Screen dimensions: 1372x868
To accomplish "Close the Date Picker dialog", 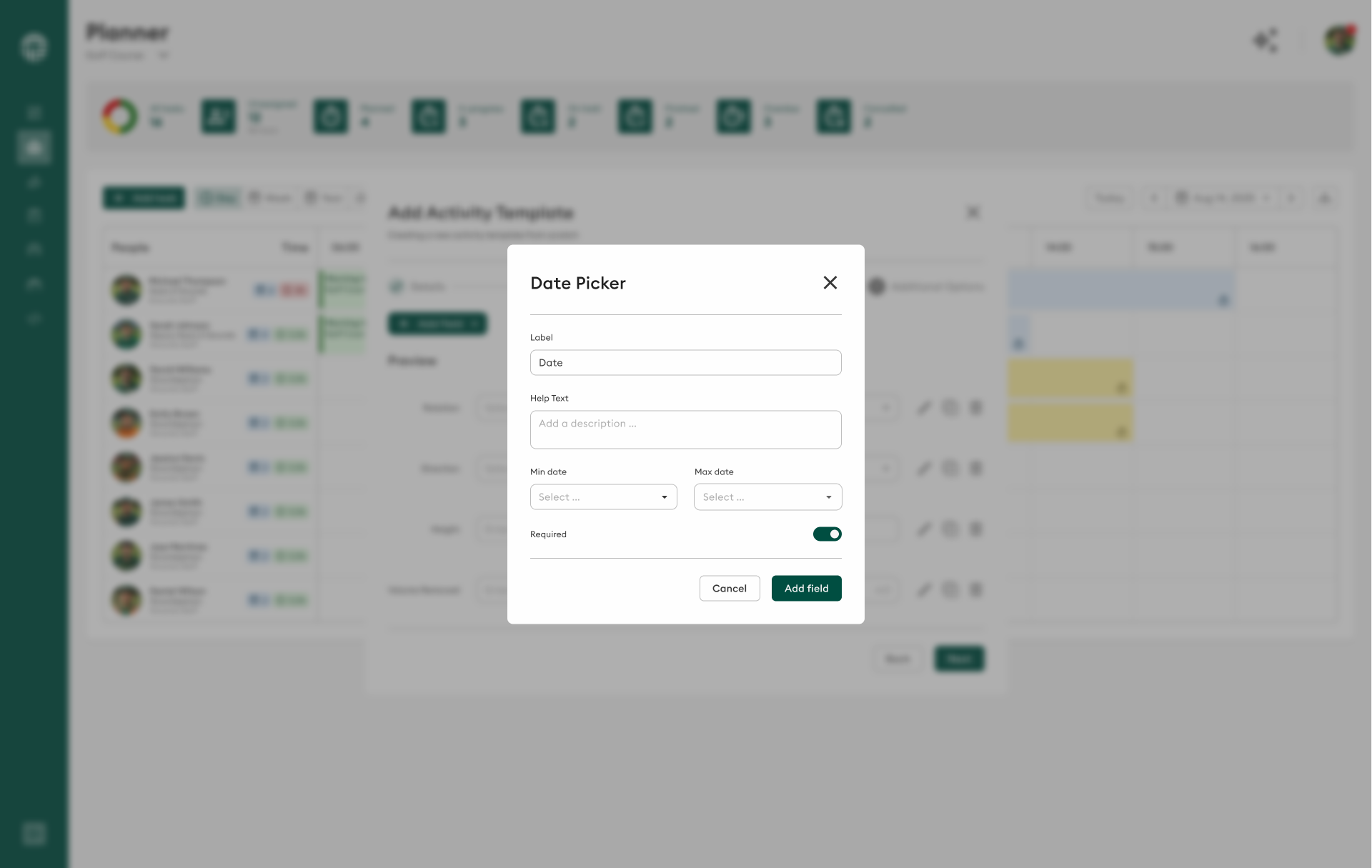I will click(830, 282).
